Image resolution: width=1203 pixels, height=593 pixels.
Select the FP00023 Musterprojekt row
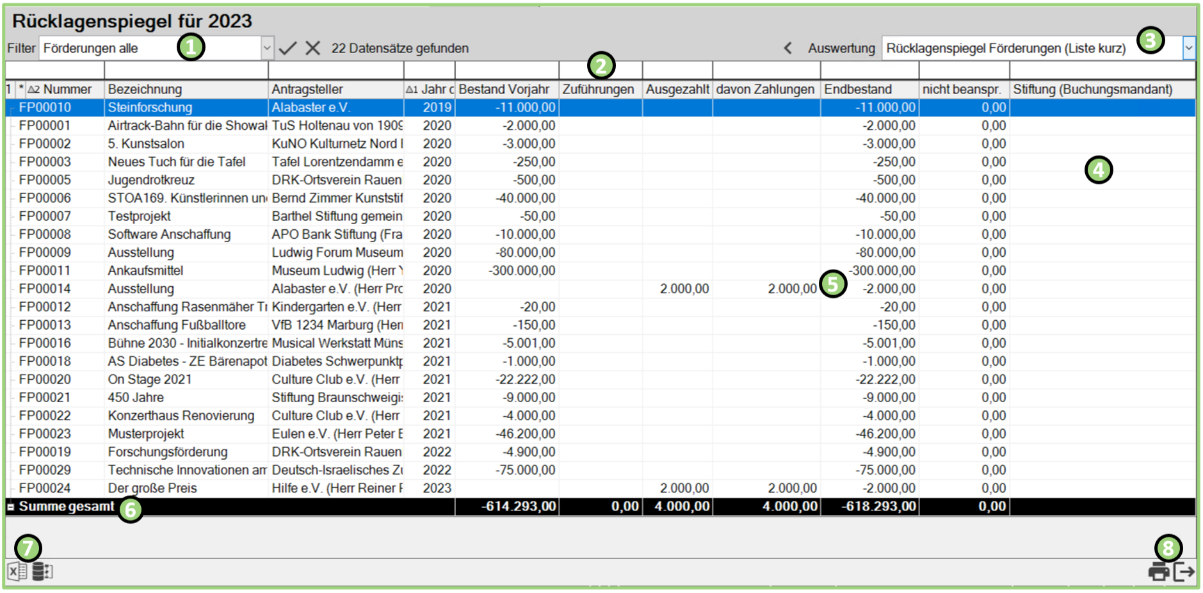(x=150, y=434)
